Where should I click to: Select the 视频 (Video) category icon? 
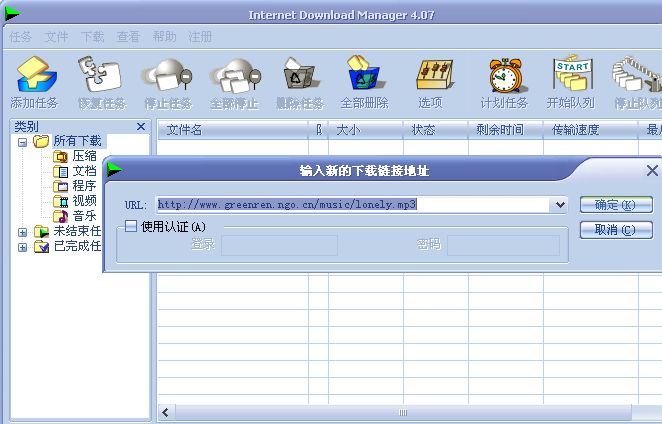60,201
